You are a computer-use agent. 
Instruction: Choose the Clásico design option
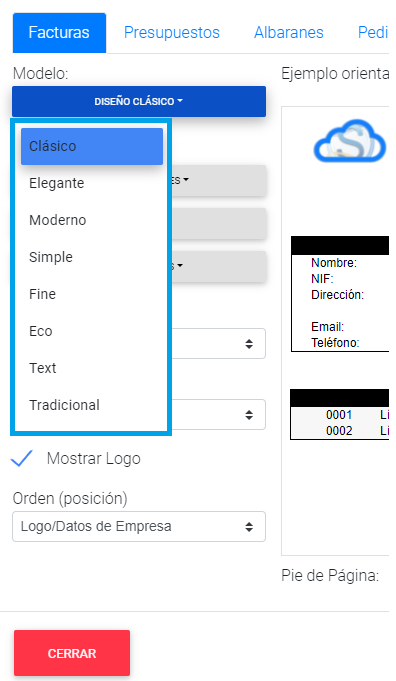coord(92,146)
